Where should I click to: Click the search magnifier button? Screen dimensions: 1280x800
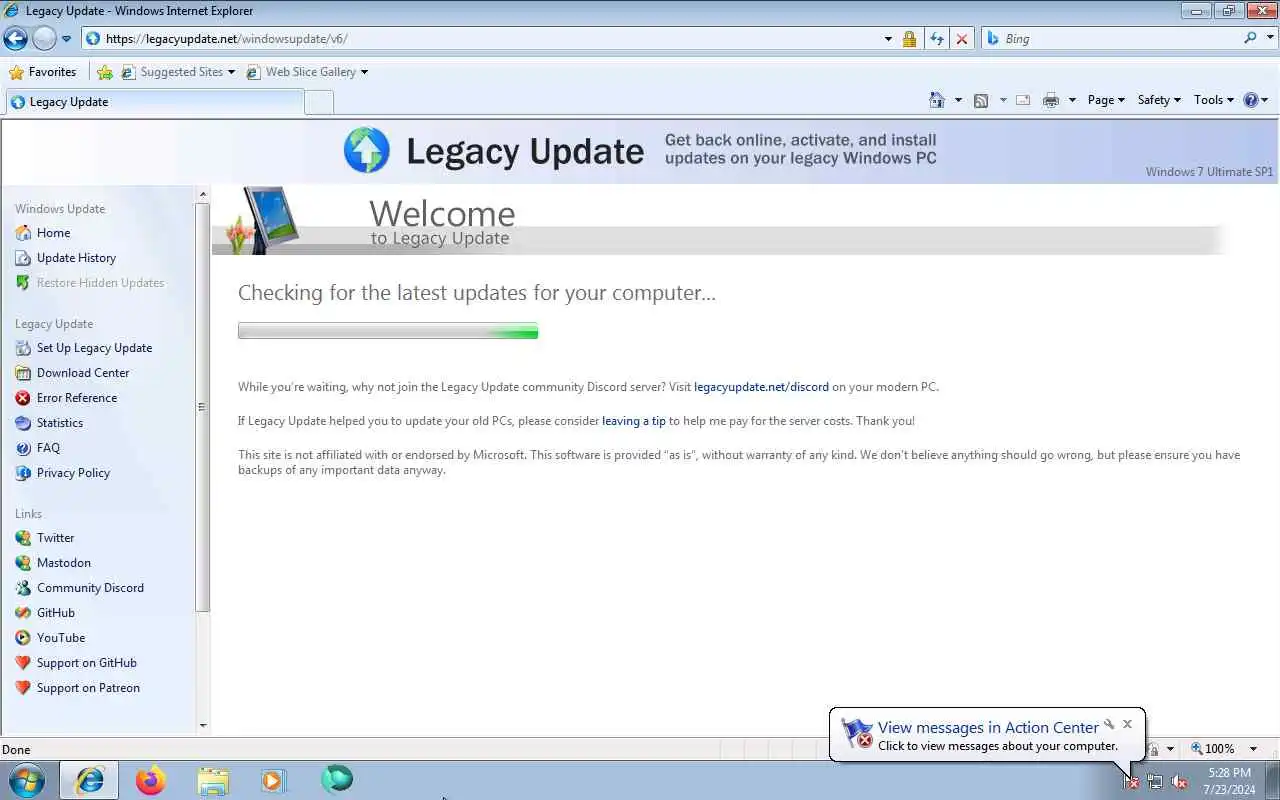point(1250,38)
